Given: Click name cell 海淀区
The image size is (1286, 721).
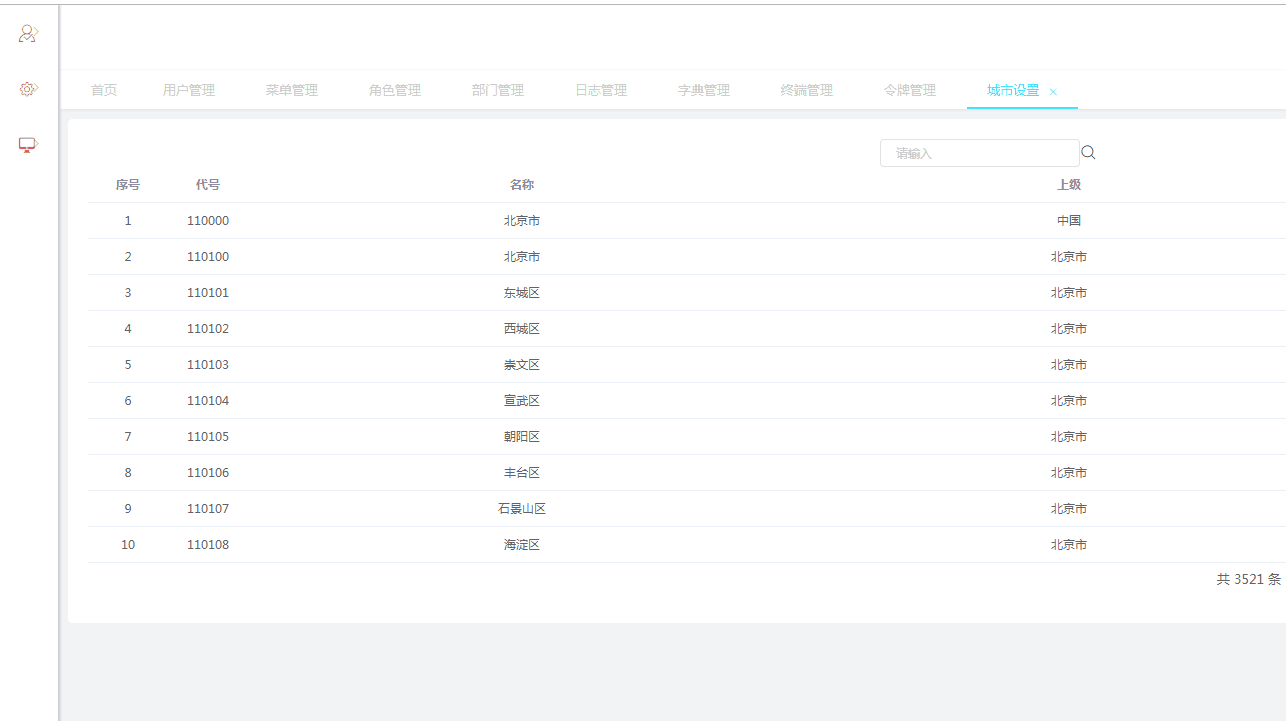Looking at the screenshot, I should (x=522, y=545).
